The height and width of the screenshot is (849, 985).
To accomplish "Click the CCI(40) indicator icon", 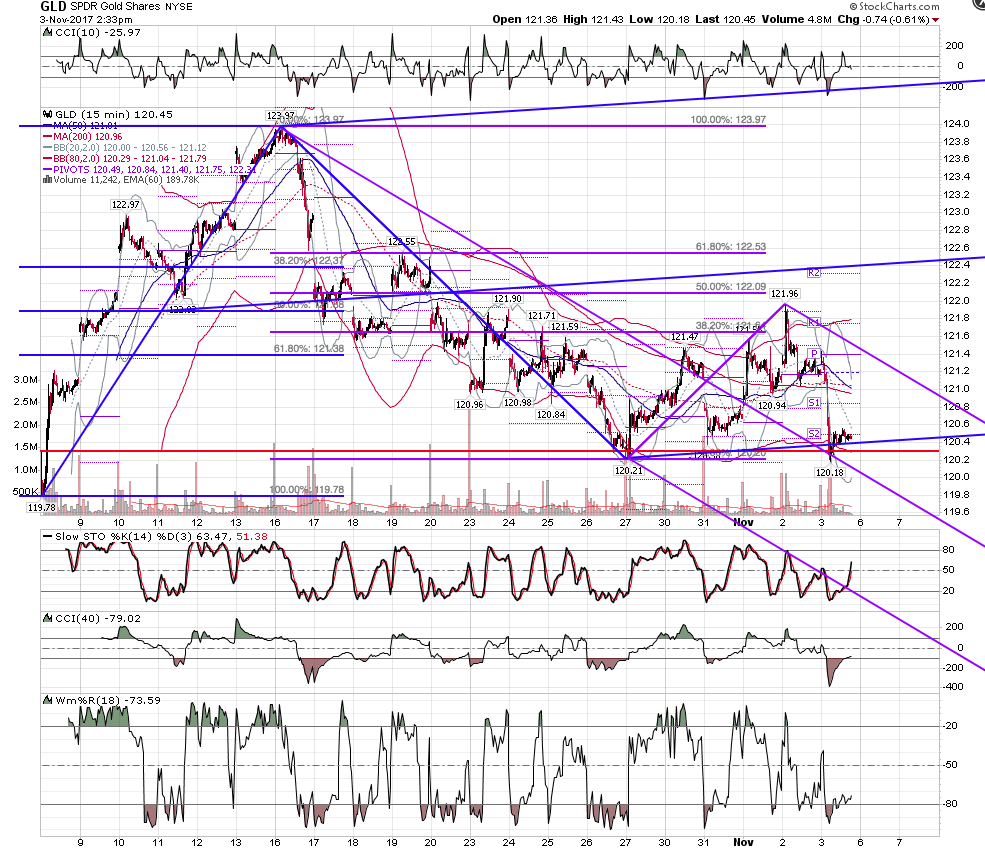I will (47, 618).
